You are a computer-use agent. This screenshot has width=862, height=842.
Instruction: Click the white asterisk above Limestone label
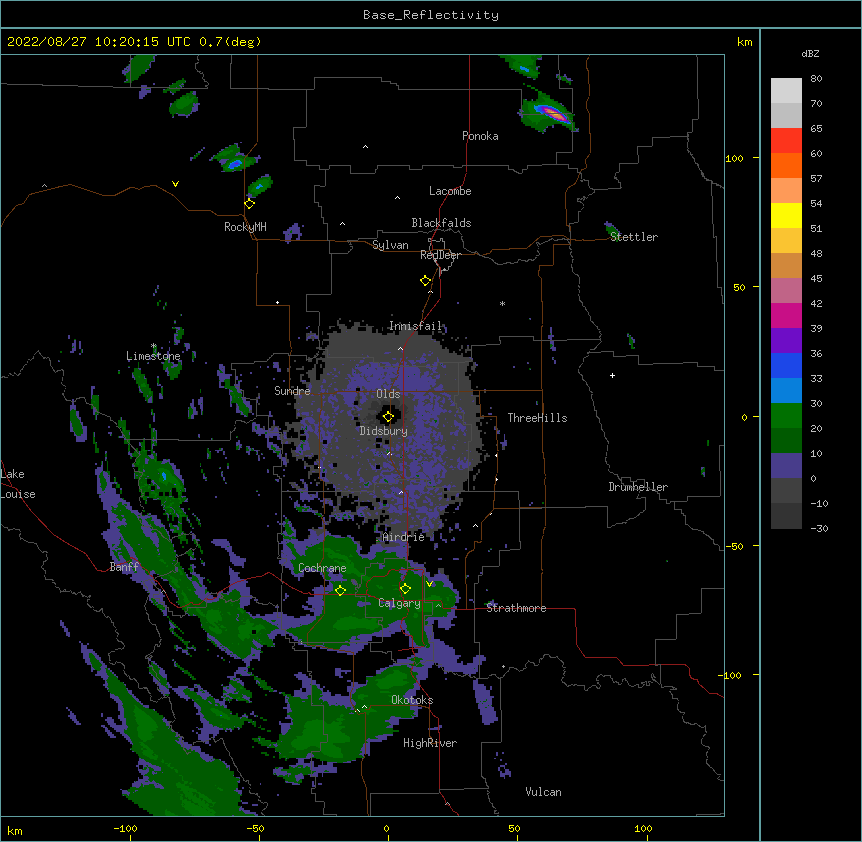(x=154, y=346)
